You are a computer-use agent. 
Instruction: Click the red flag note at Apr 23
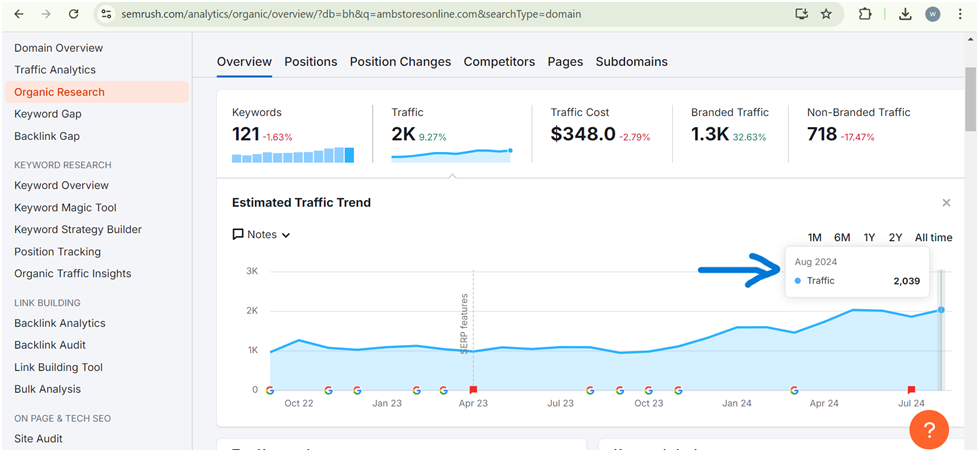tap(473, 390)
